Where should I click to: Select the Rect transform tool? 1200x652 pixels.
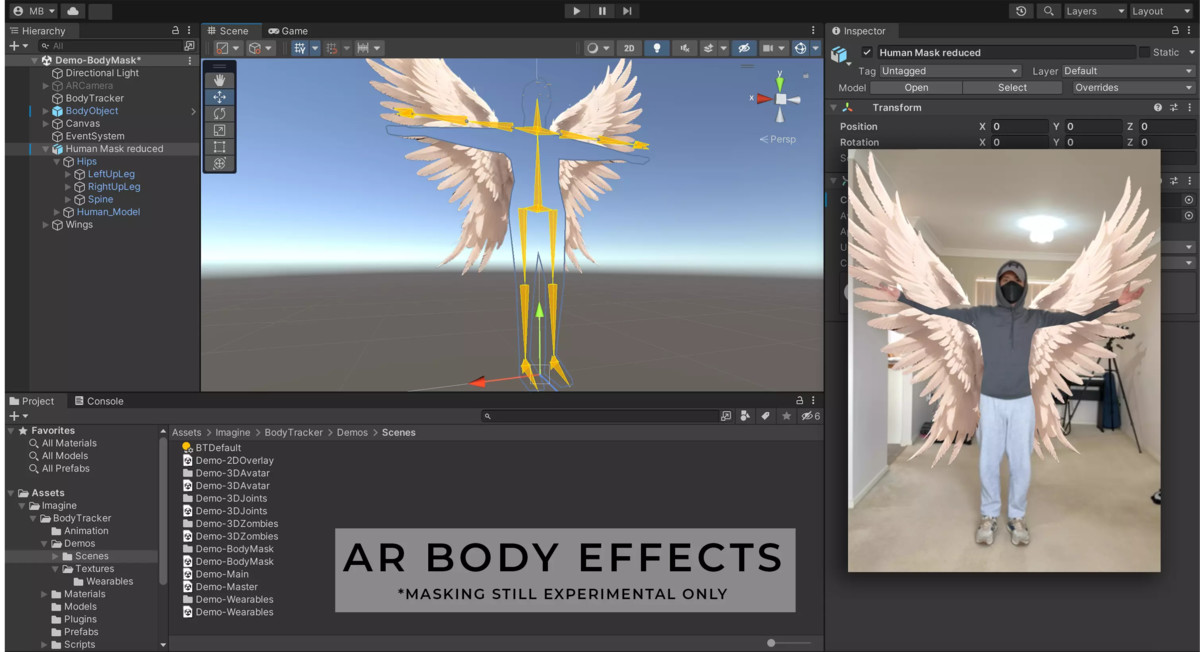click(219, 146)
